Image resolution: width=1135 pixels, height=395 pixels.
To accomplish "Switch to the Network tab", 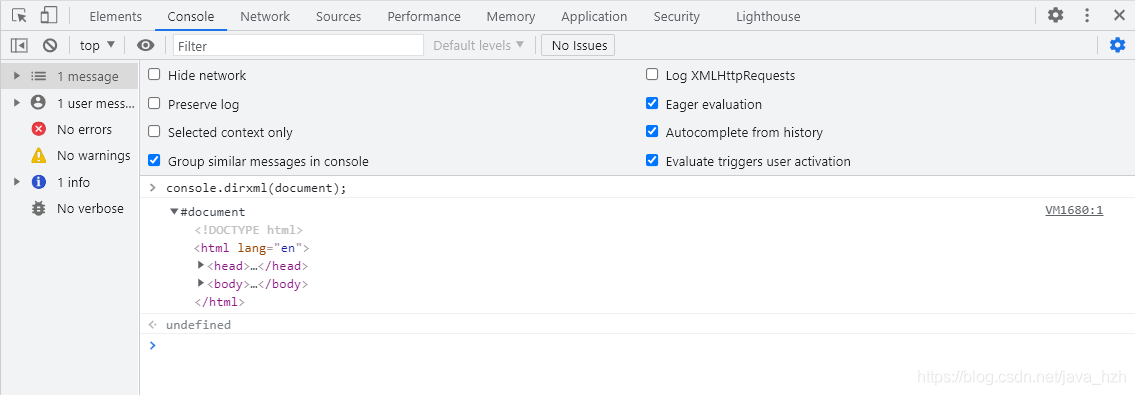I will tap(265, 16).
